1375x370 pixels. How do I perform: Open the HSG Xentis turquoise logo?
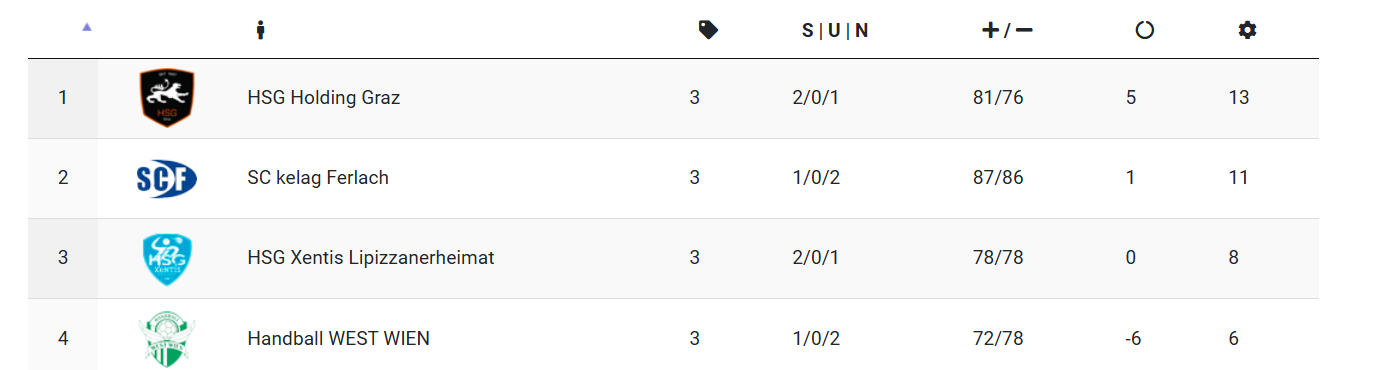click(x=167, y=258)
